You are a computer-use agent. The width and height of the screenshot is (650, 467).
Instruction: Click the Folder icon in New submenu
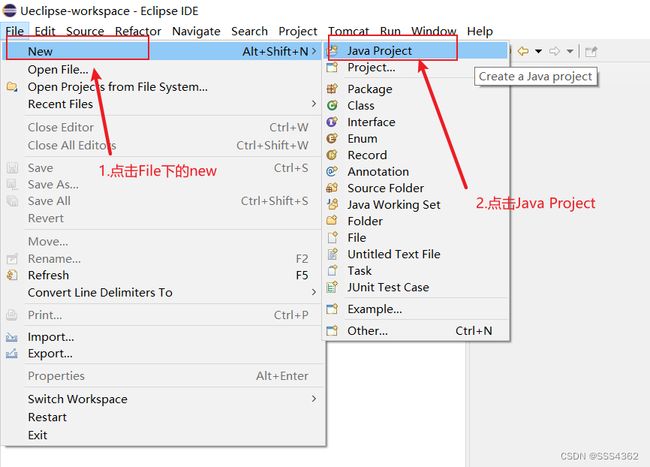pos(332,221)
